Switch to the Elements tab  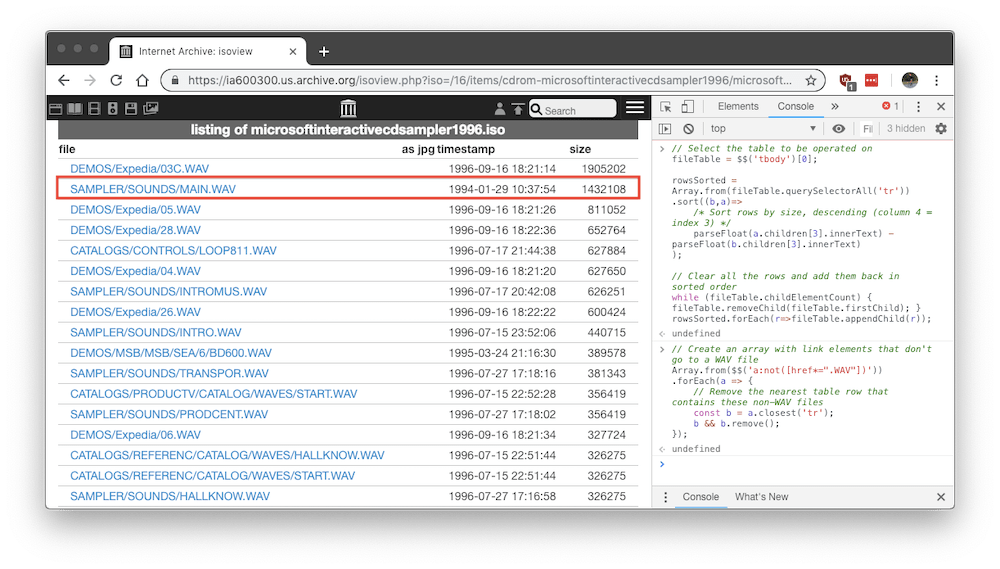click(738, 107)
